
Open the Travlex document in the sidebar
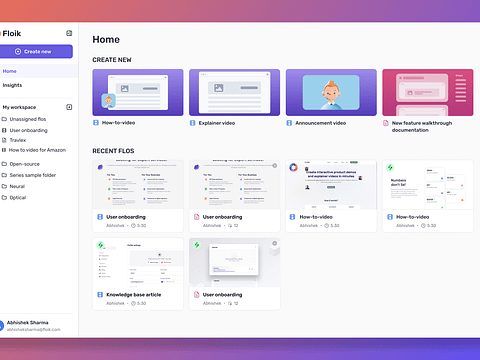(14, 140)
